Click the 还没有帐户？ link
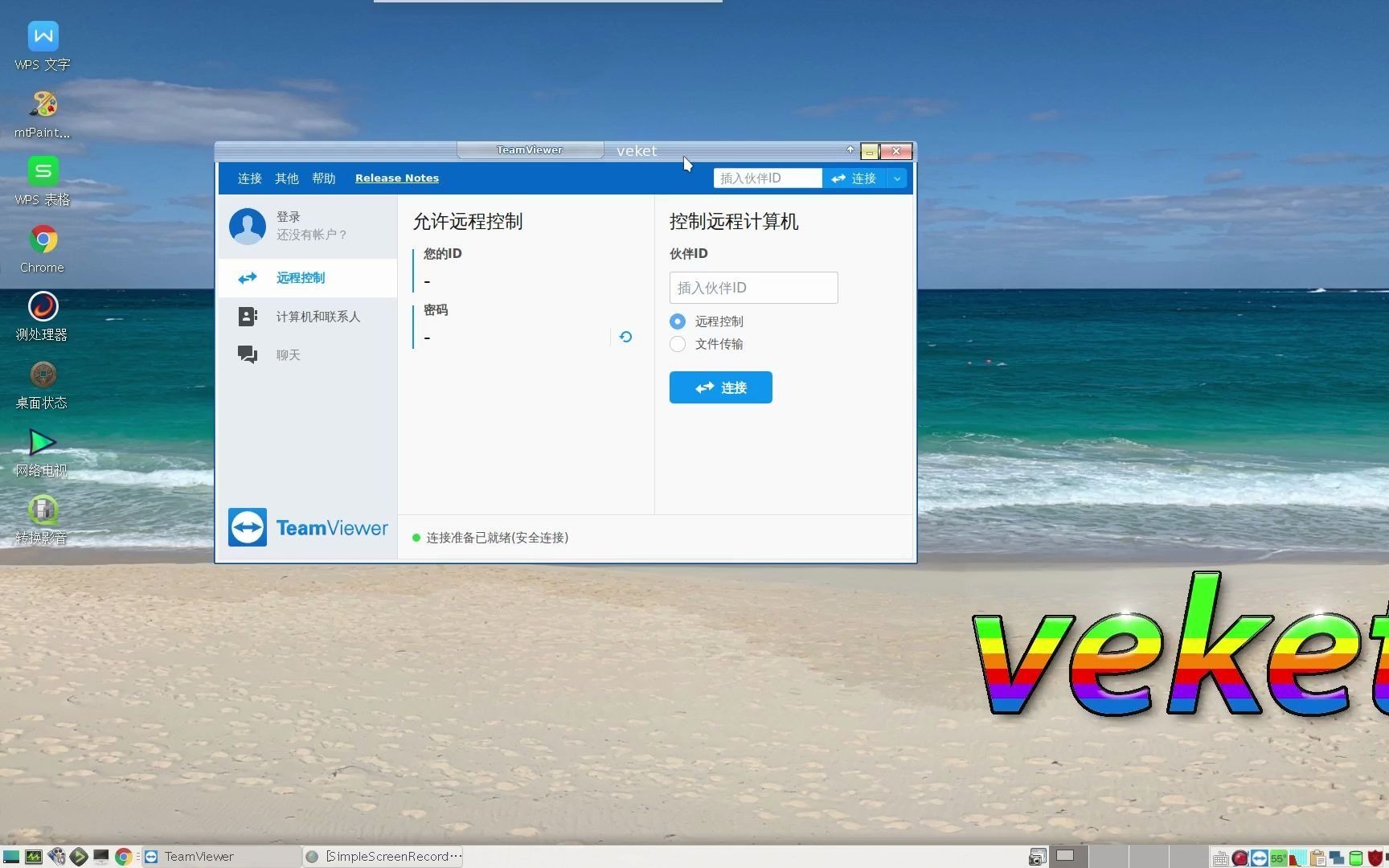 point(312,235)
